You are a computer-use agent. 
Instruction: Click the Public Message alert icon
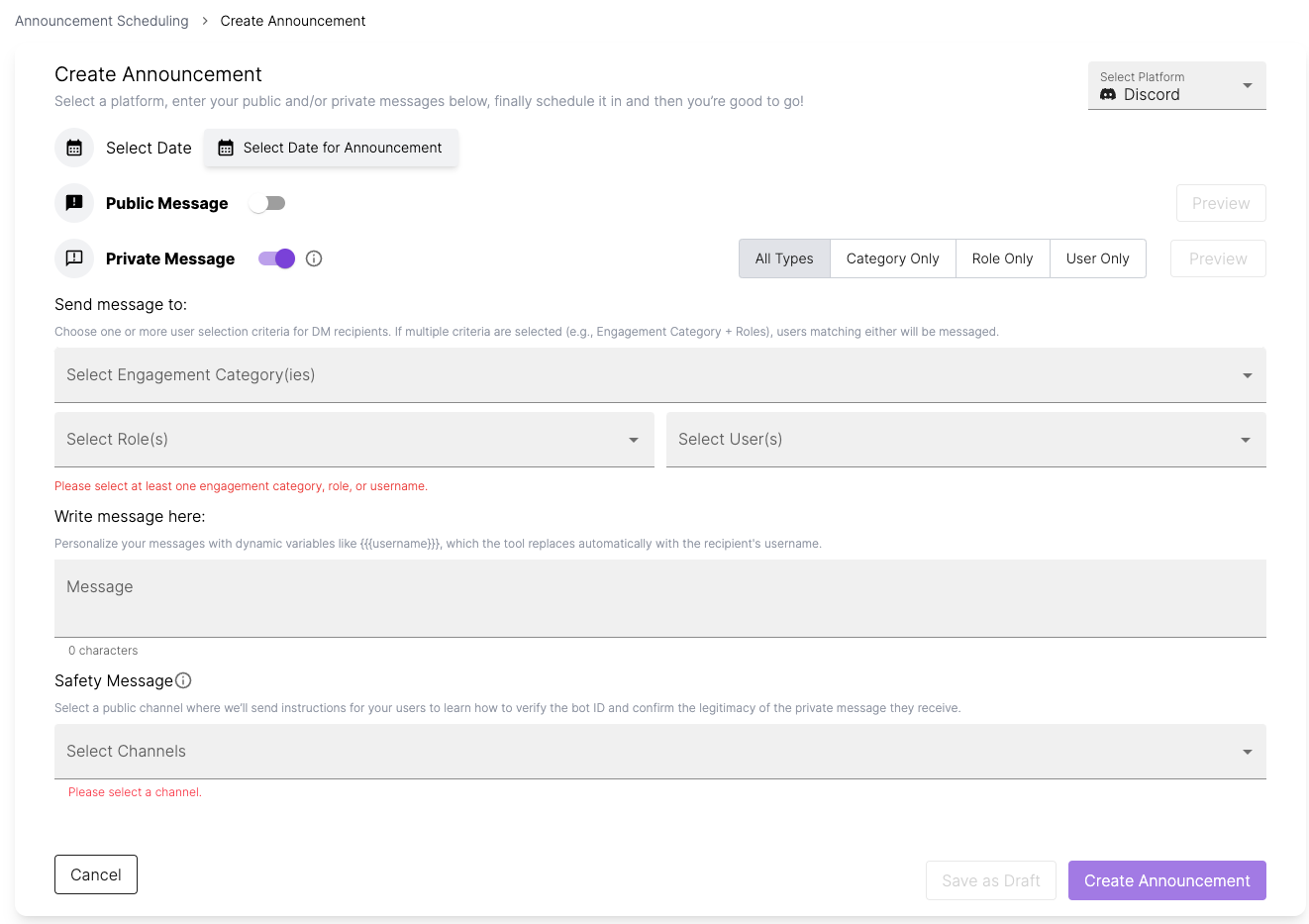click(x=74, y=203)
